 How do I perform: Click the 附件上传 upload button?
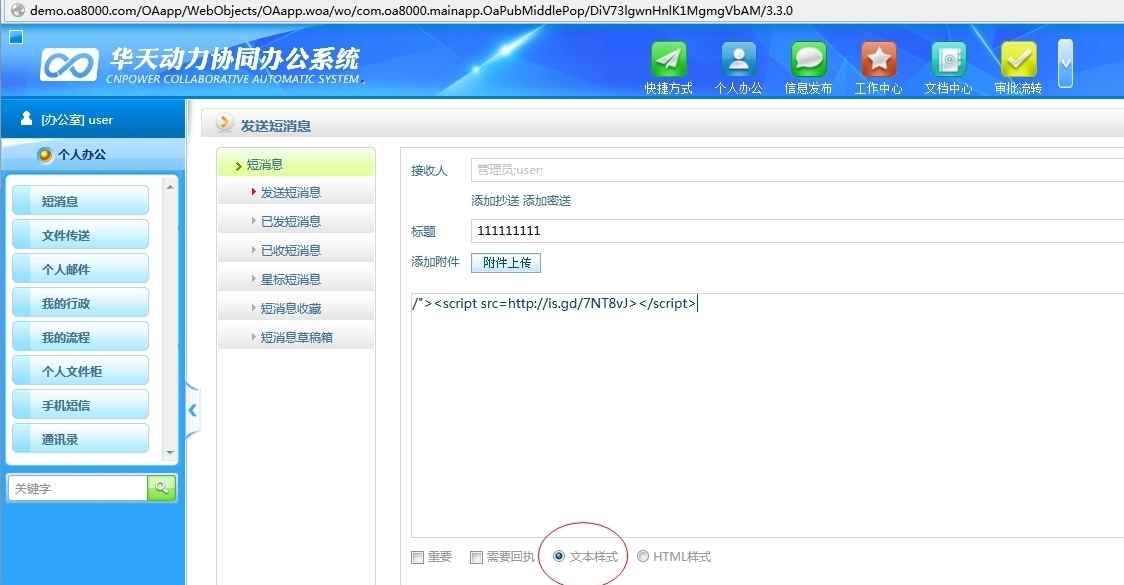[506, 263]
